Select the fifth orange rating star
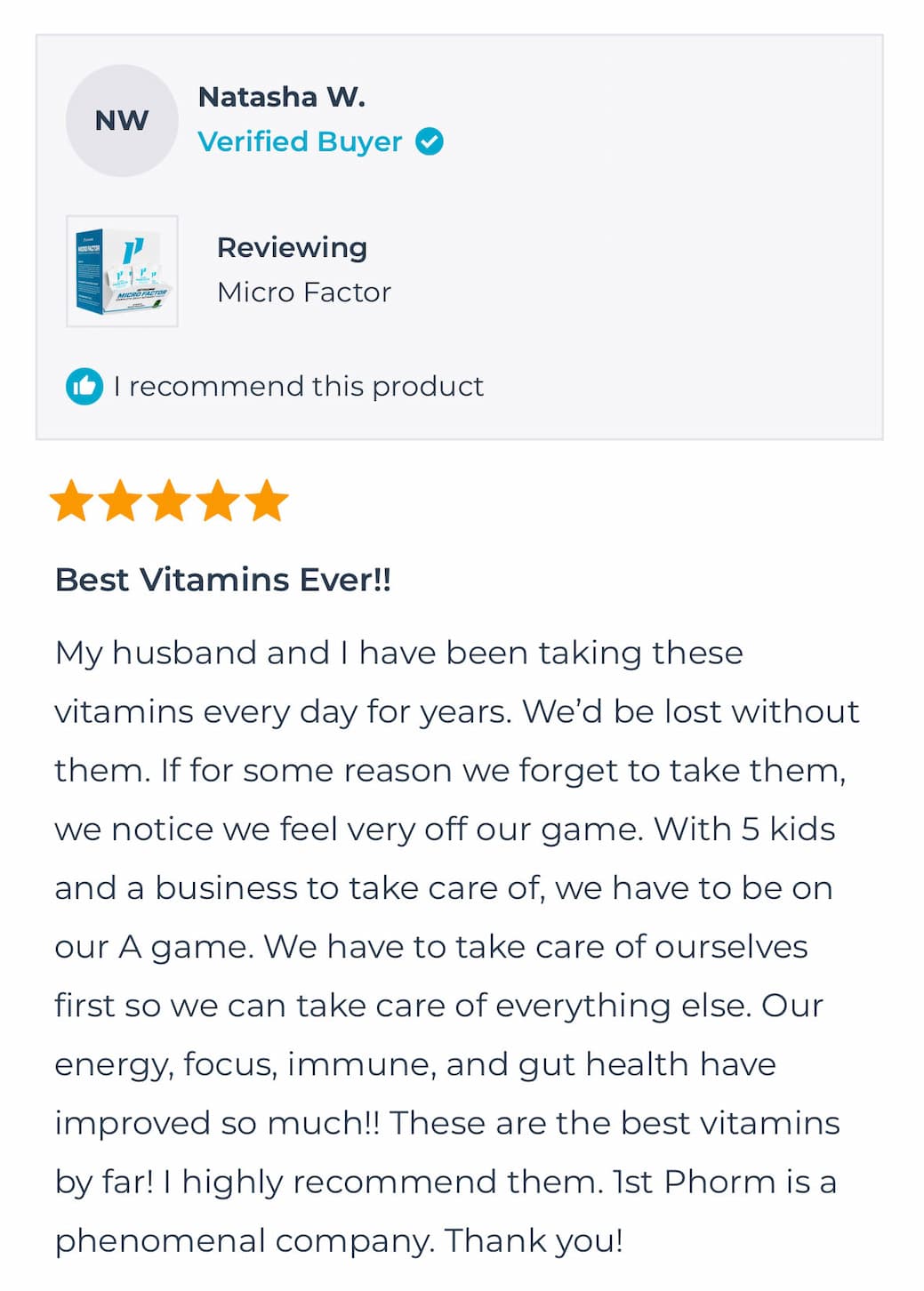924x1291 pixels. pyautogui.click(x=267, y=501)
